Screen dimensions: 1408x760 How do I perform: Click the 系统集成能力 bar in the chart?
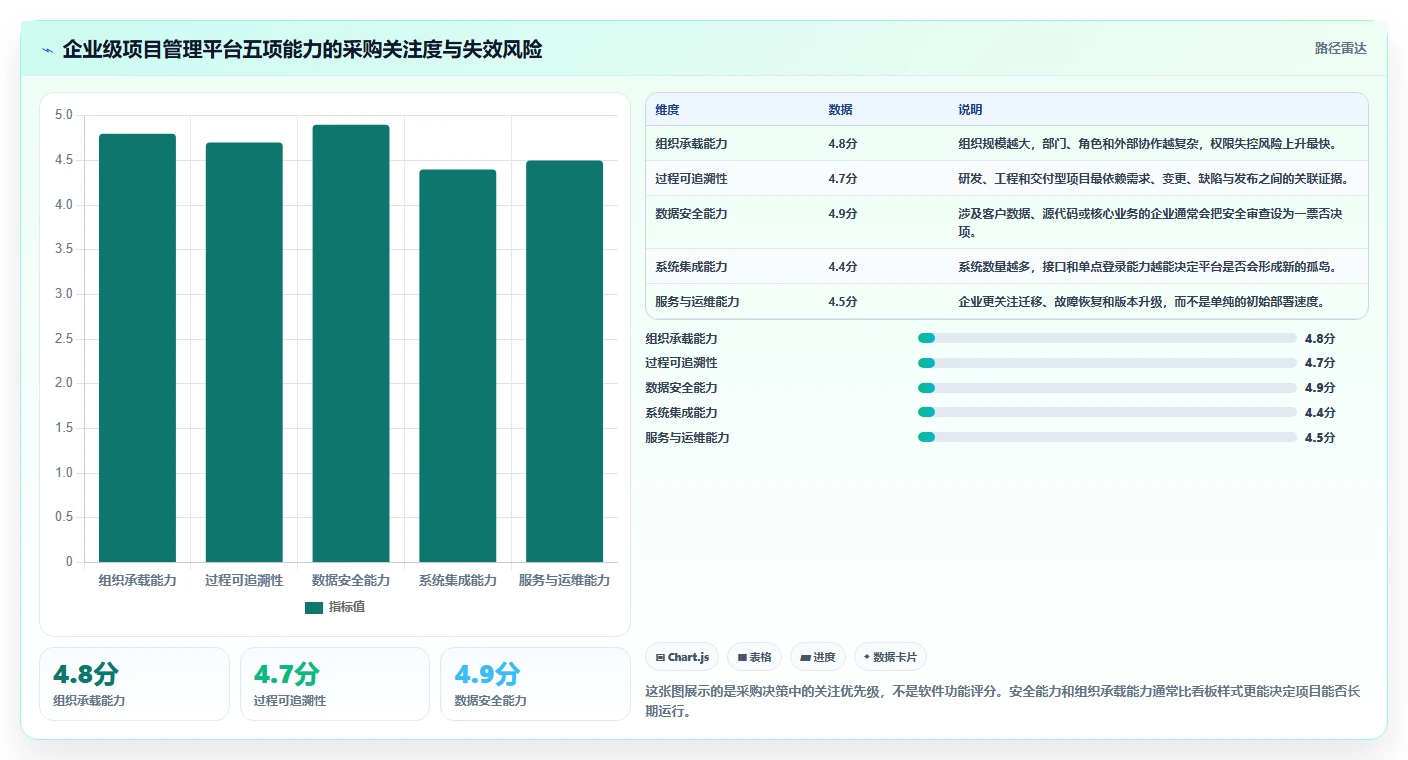[x=458, y=366]
